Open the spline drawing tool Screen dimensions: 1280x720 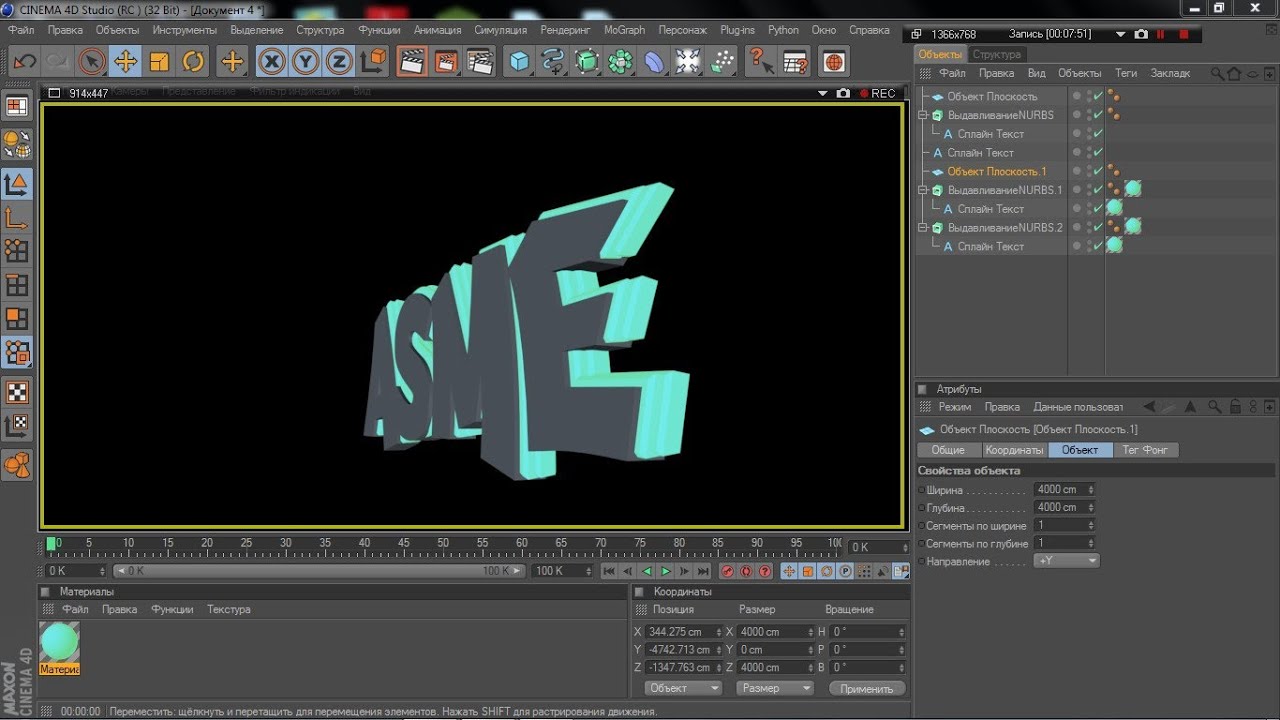coord(553,62)
